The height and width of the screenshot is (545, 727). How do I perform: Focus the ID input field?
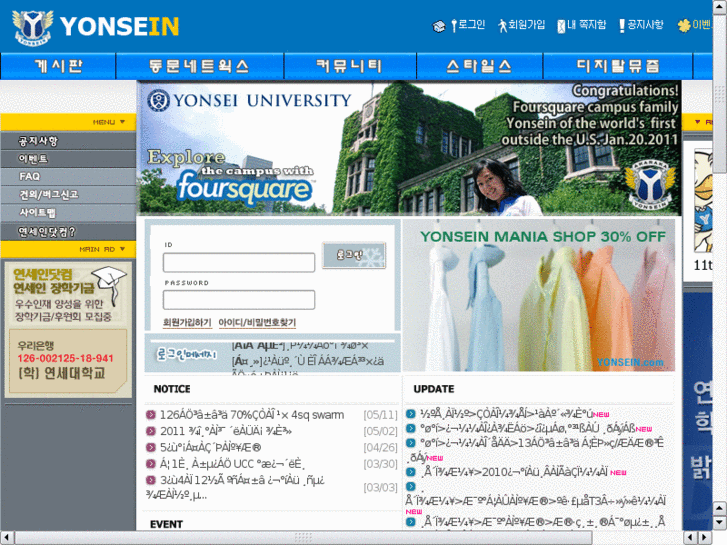coord(239,263)
